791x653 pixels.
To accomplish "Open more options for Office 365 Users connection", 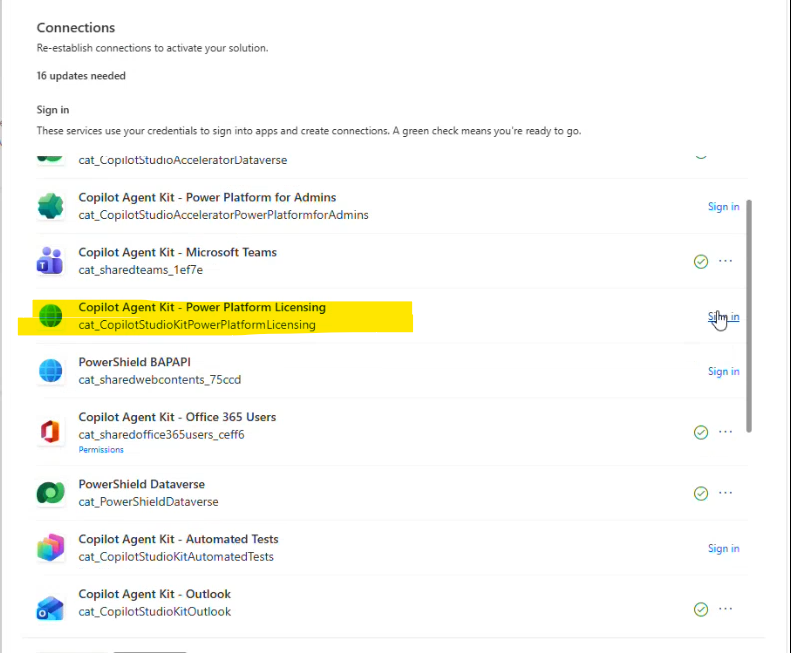I will coord(725,432).
